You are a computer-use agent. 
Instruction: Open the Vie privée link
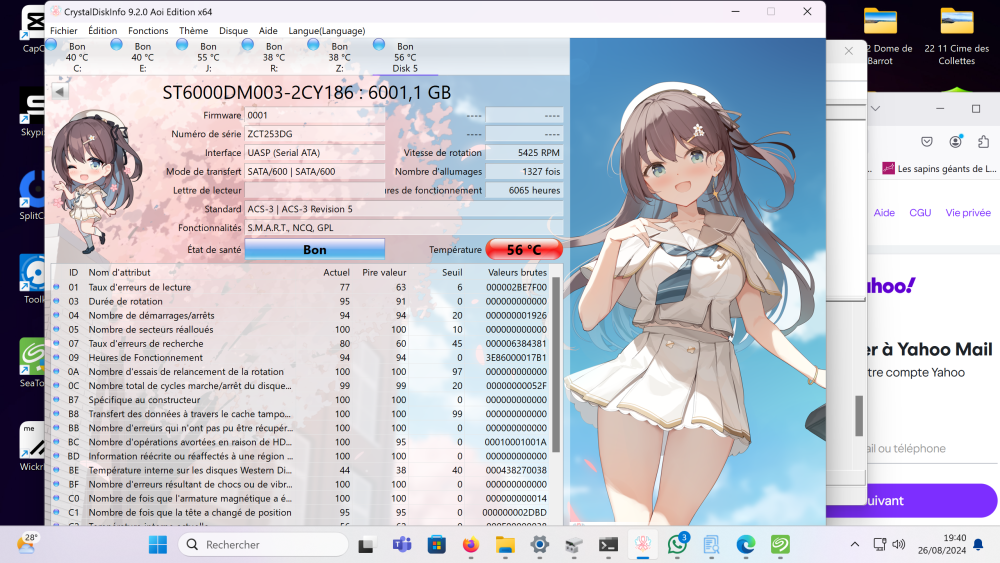coord(967,213)
